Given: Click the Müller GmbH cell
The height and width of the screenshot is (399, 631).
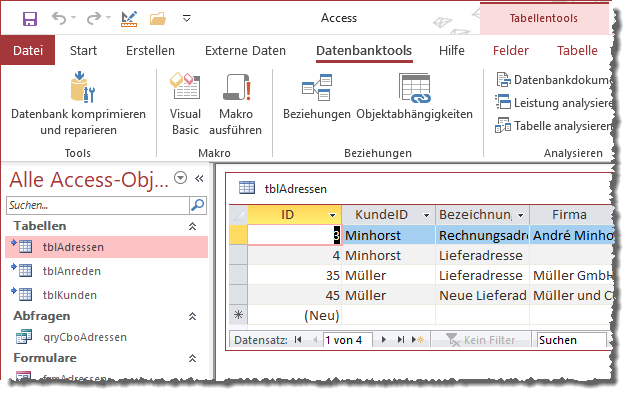Looking at the screenshot, I should point(571,275).
